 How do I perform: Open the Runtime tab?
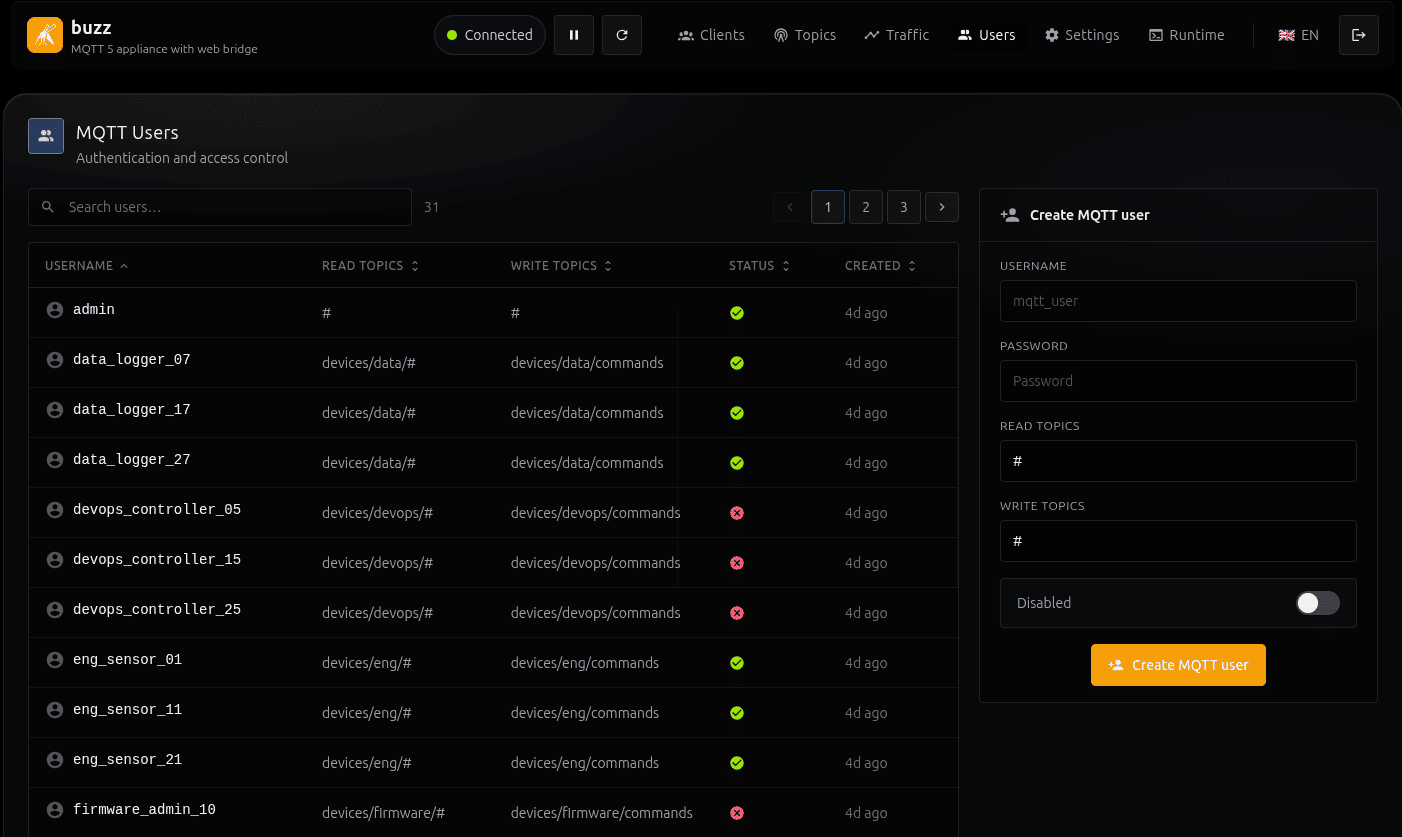[1186, 35]
